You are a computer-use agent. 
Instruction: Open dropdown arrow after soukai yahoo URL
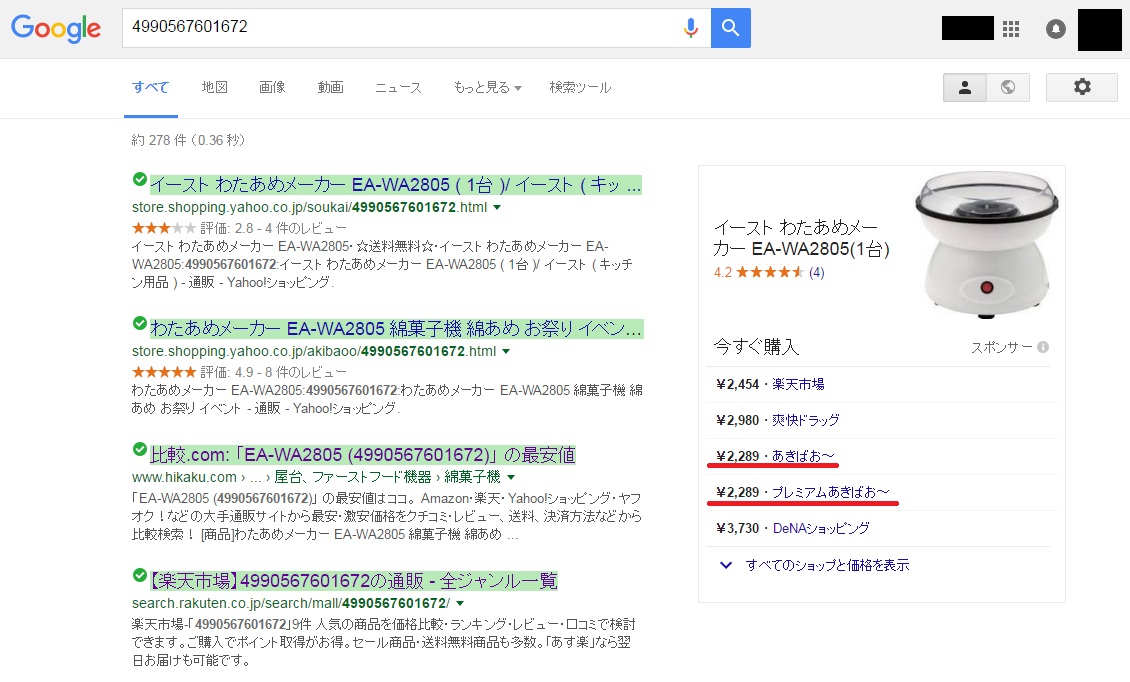[497, 208]
